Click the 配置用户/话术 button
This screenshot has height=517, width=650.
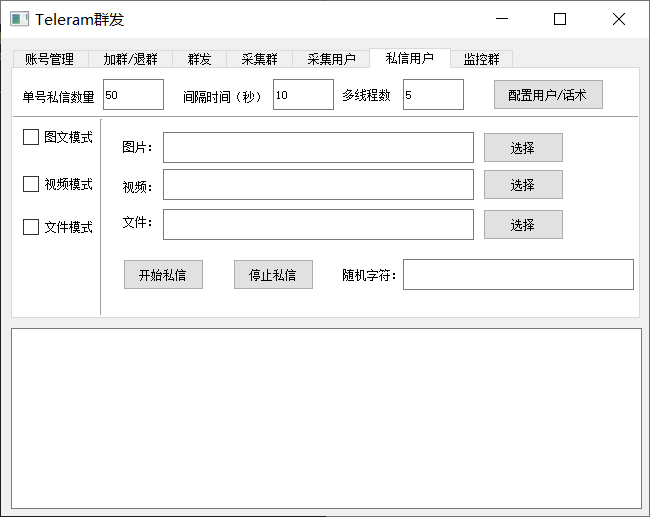[548, 95]
